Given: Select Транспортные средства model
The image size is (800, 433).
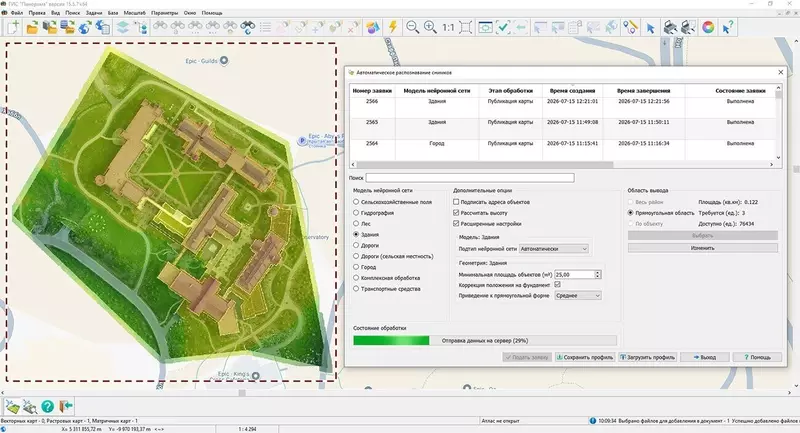Looking at the screenshot, I should click(x=356, y=289).
